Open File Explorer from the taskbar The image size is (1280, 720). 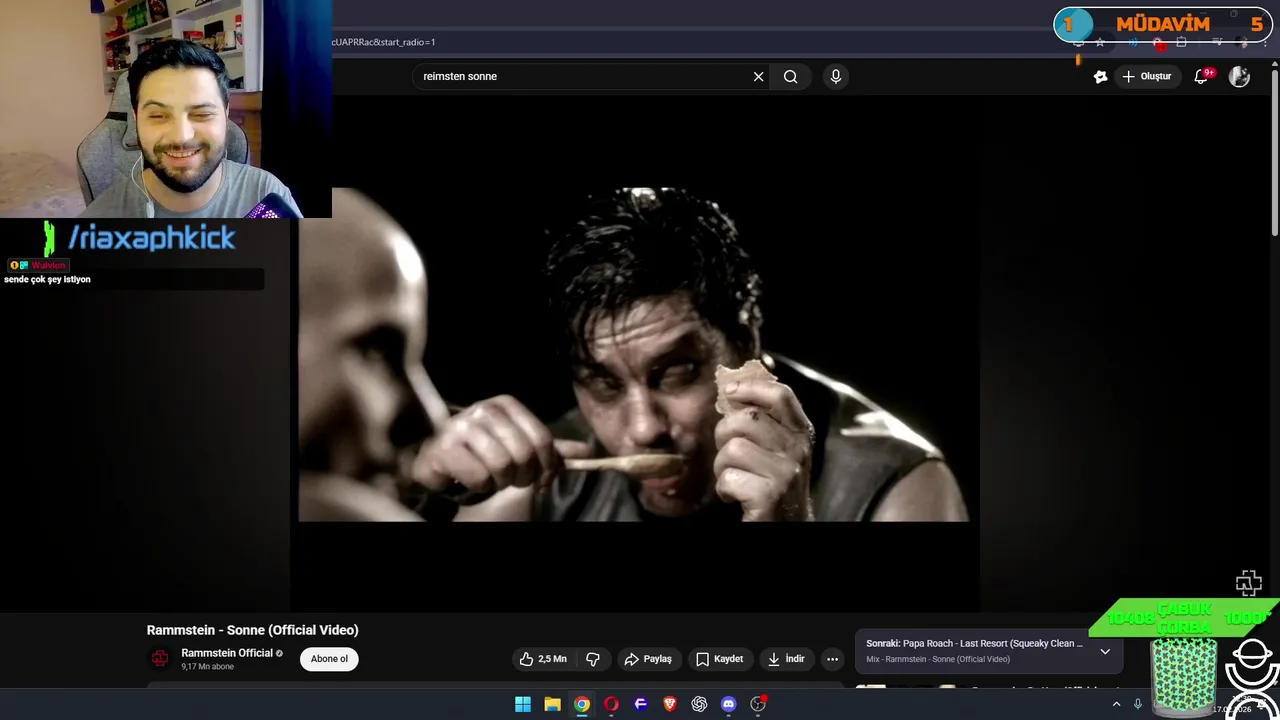[x=552, y=704]
